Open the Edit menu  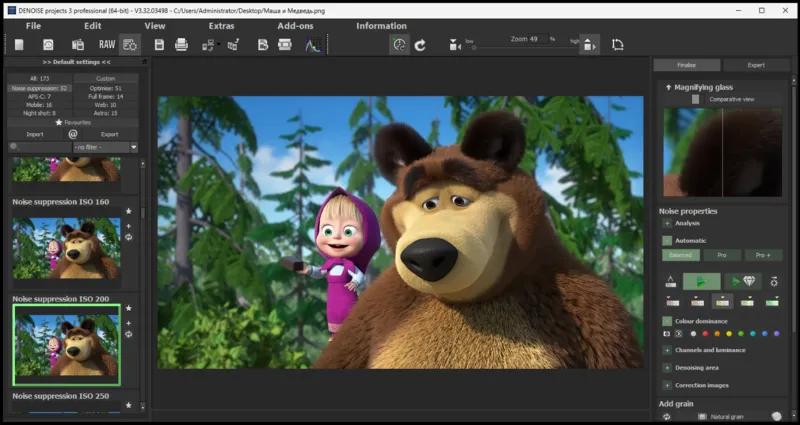[x=93, y=26]
